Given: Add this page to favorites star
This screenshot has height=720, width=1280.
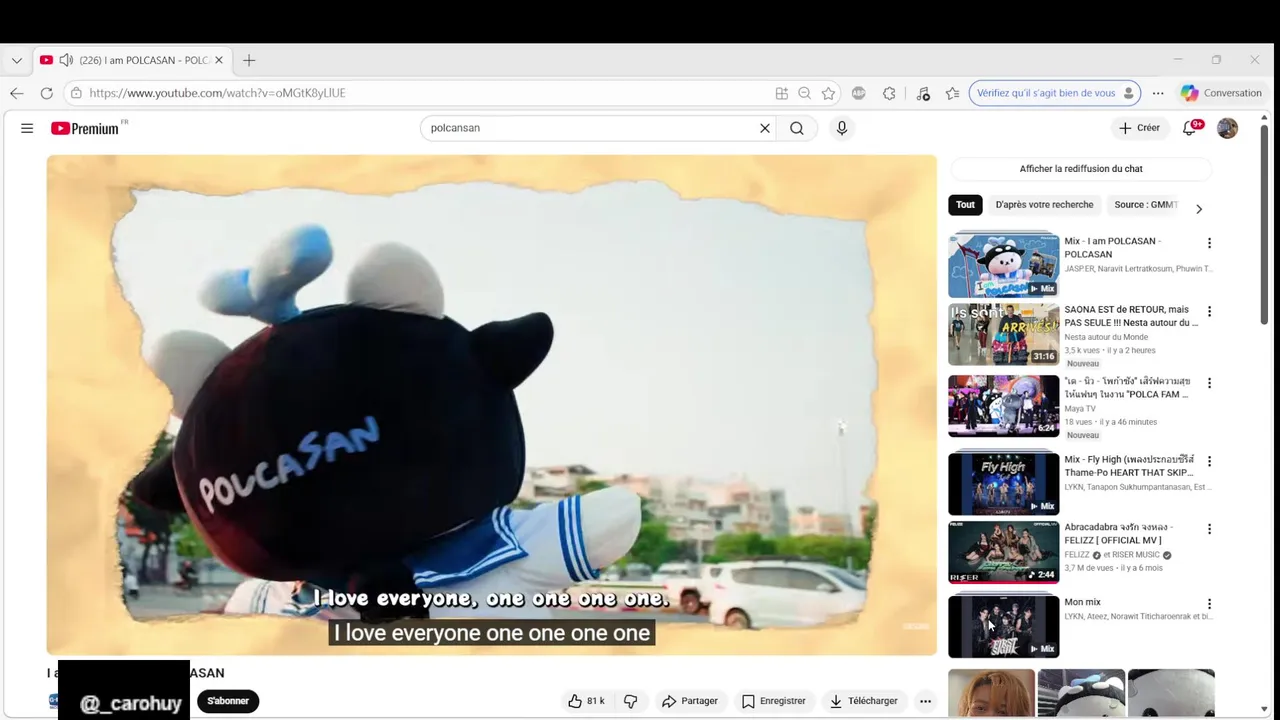Looking at the screenshot, I should click(x=828, y=93).
